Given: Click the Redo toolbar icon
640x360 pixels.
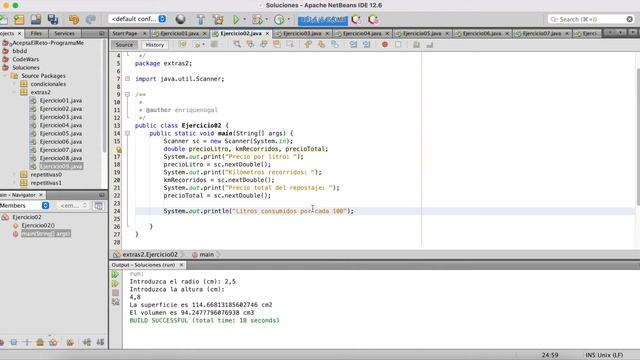Looking at the screenshot, I should [91, 19].
